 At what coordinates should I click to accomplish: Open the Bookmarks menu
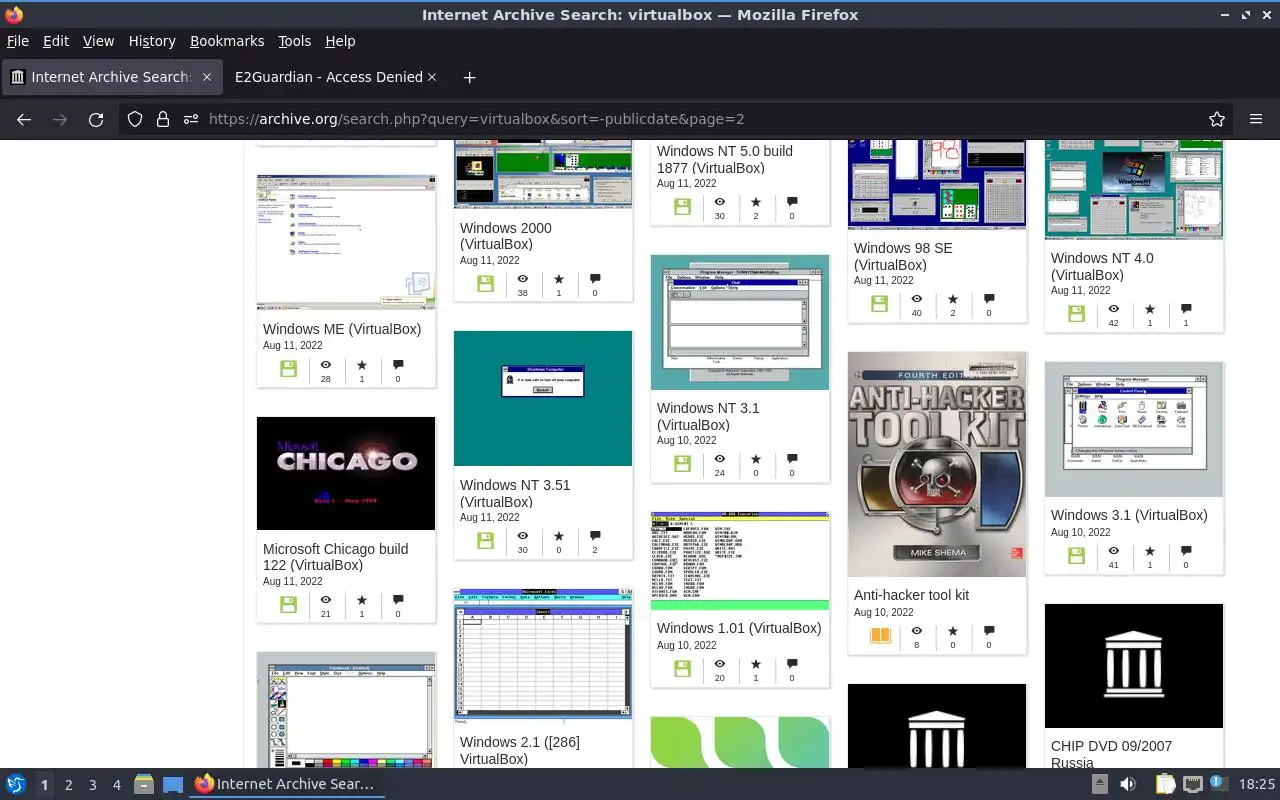click(x=227, y=41)
